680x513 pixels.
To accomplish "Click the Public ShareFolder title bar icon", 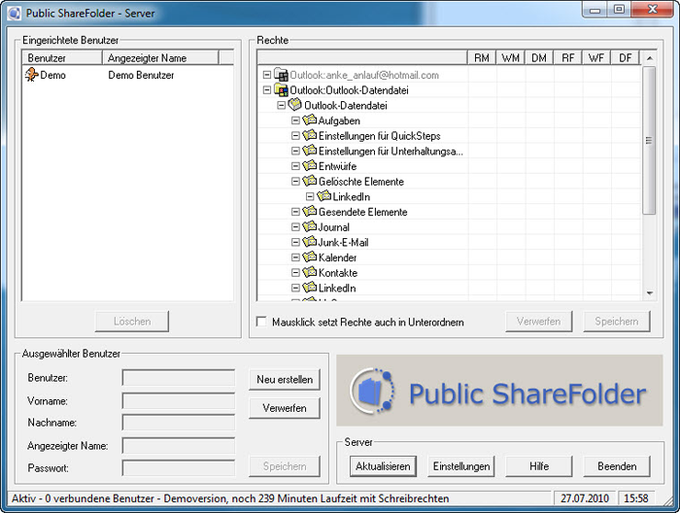I will [14, 13].
